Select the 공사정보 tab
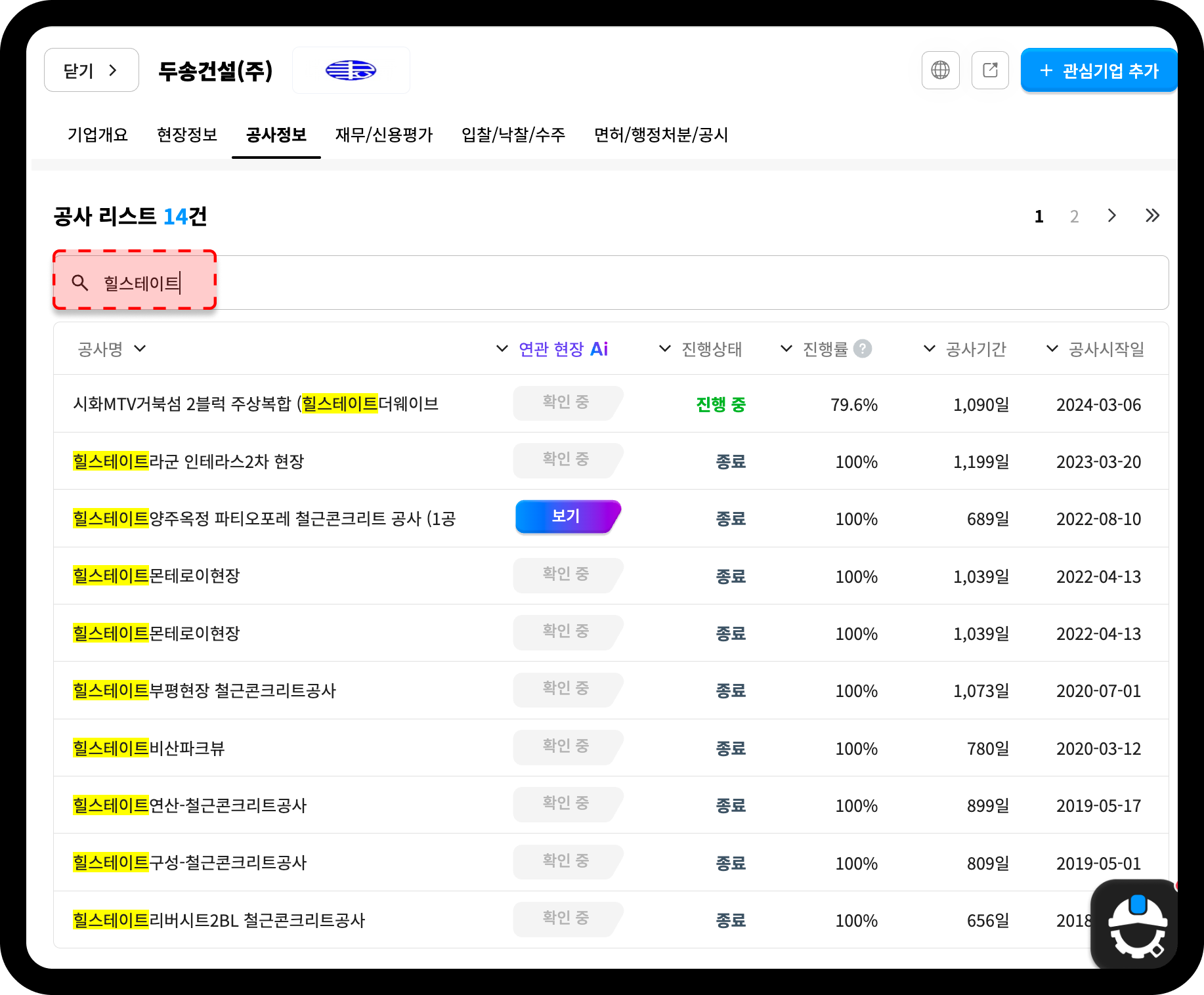This screenshot has width=1204, height=995. click(x=276, y=135)
